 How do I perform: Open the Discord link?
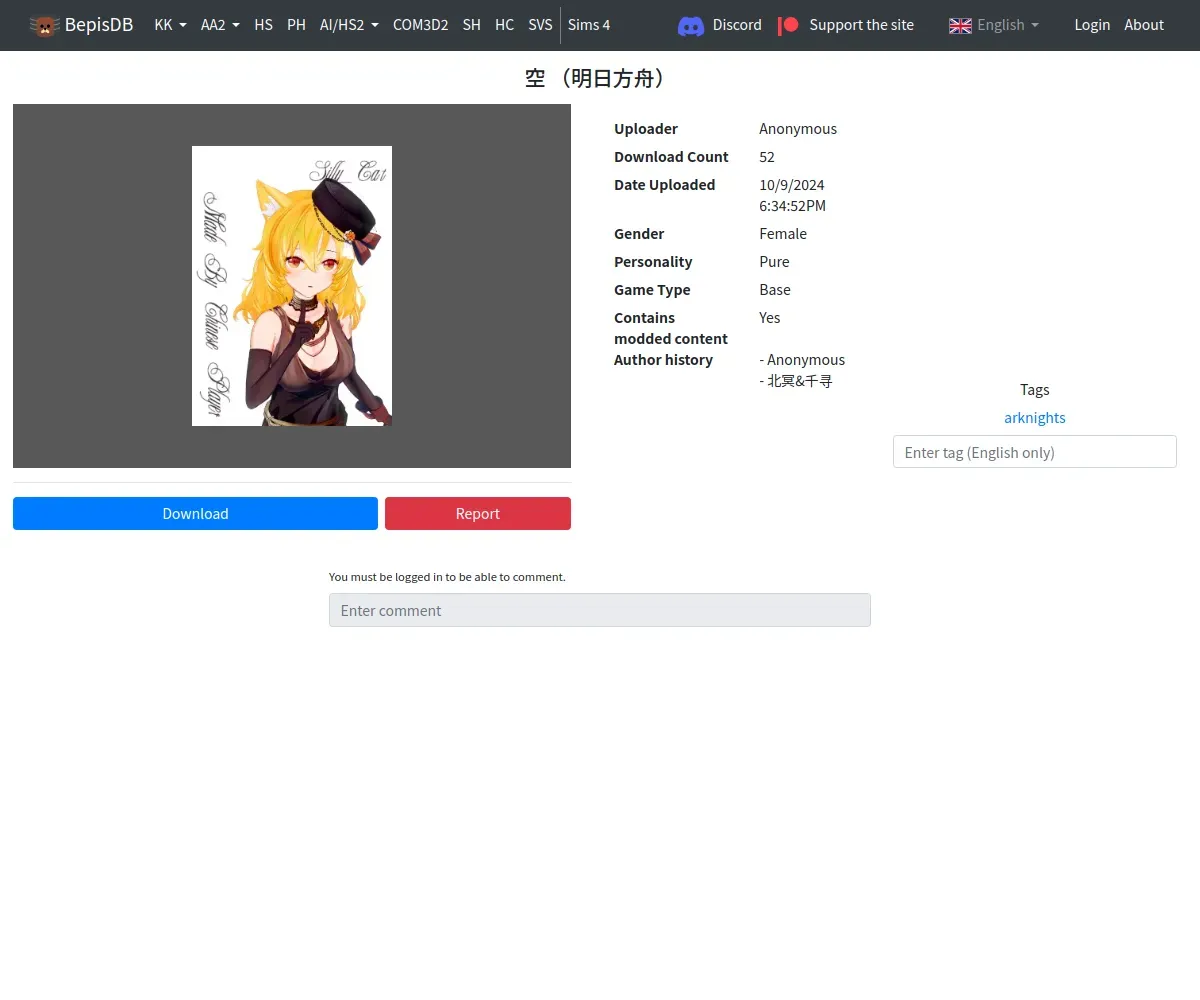pos(737,25)
